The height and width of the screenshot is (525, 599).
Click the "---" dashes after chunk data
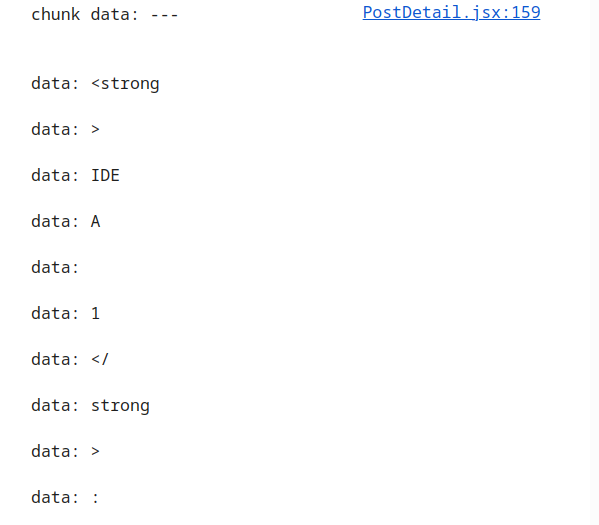click(164, 15)
